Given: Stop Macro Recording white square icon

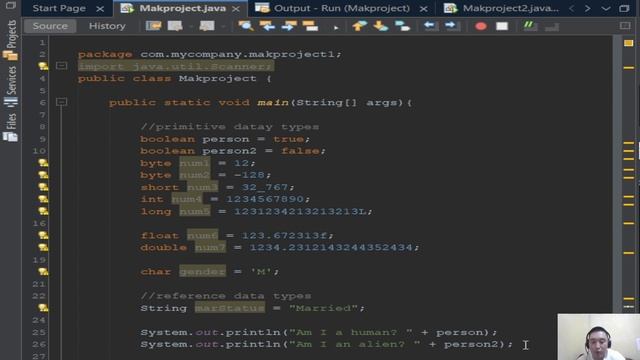Looking at the screenshot, I should click(x=502, y=27).
